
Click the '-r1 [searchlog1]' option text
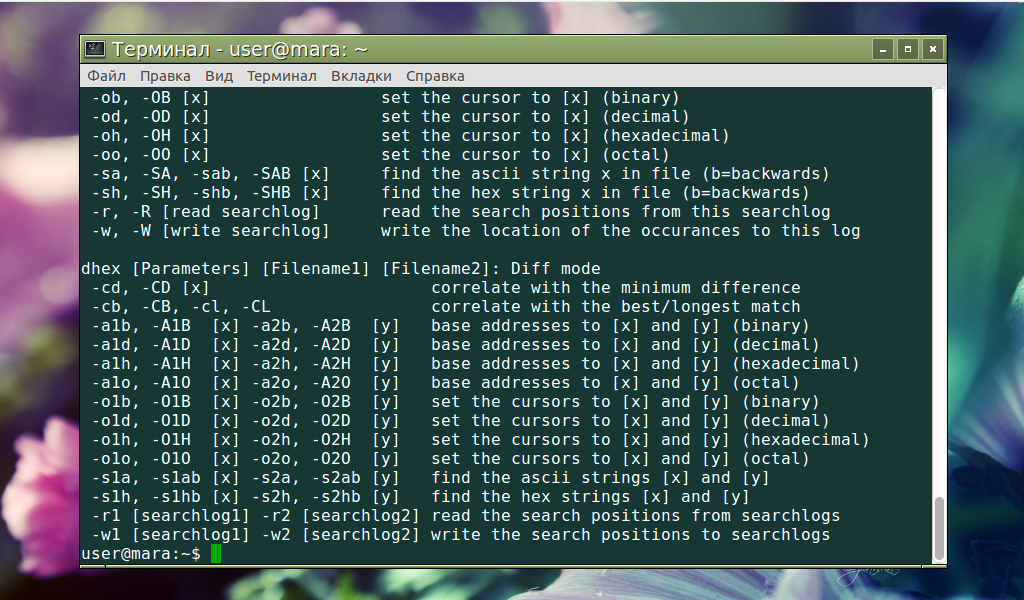click(171, 515)
